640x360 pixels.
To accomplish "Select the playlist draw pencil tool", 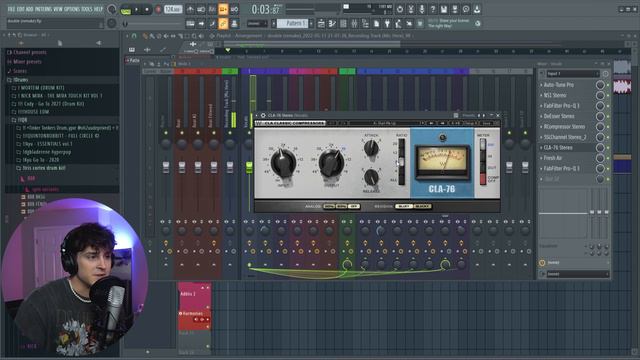I will pos(145,36).
